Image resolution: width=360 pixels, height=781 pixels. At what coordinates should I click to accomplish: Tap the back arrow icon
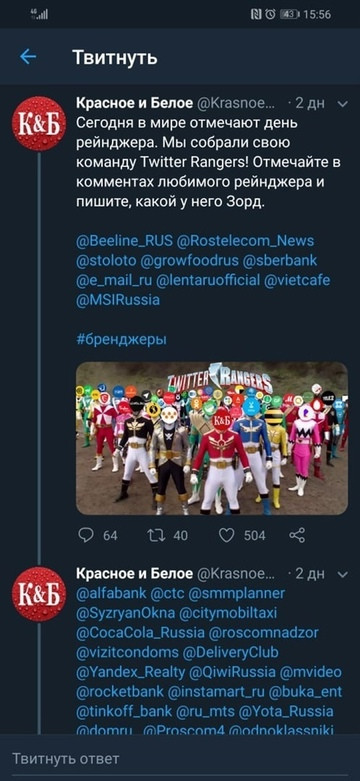point(28,57)
